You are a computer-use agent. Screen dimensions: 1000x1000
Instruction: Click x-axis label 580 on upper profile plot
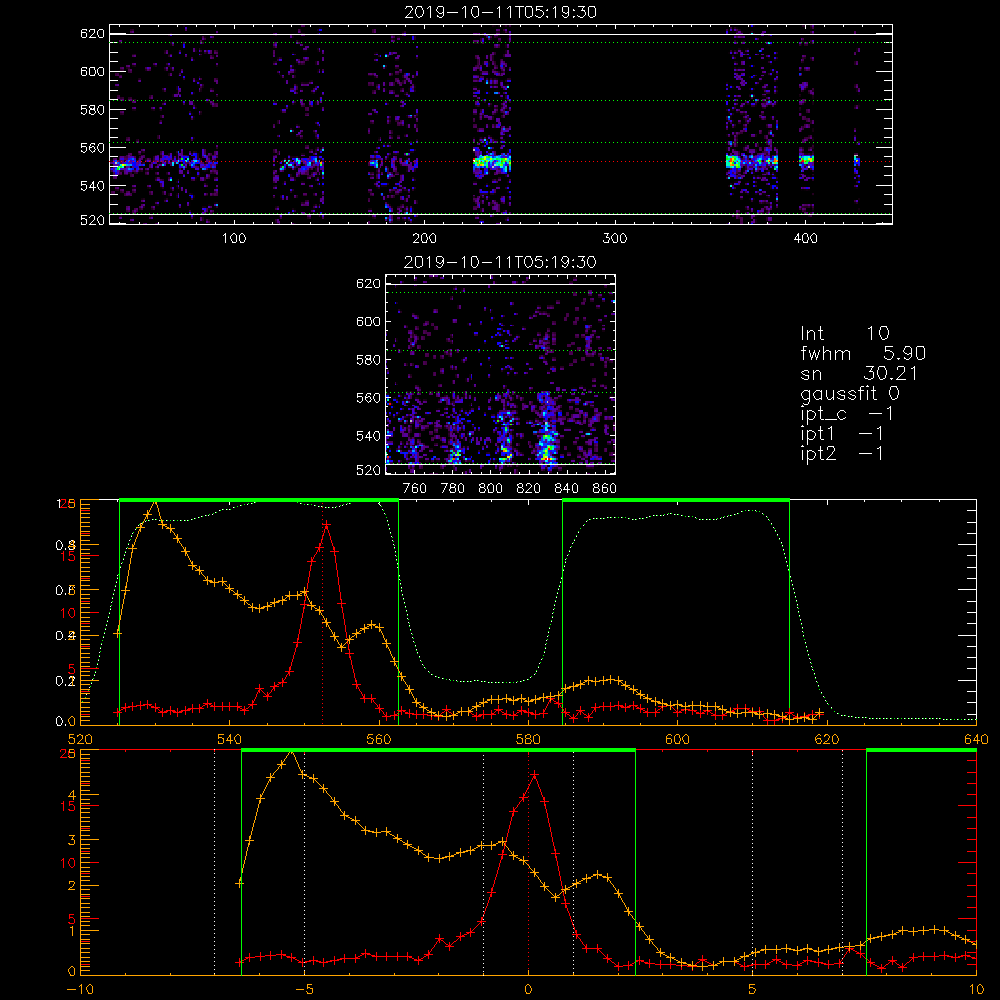pos(528,739)
